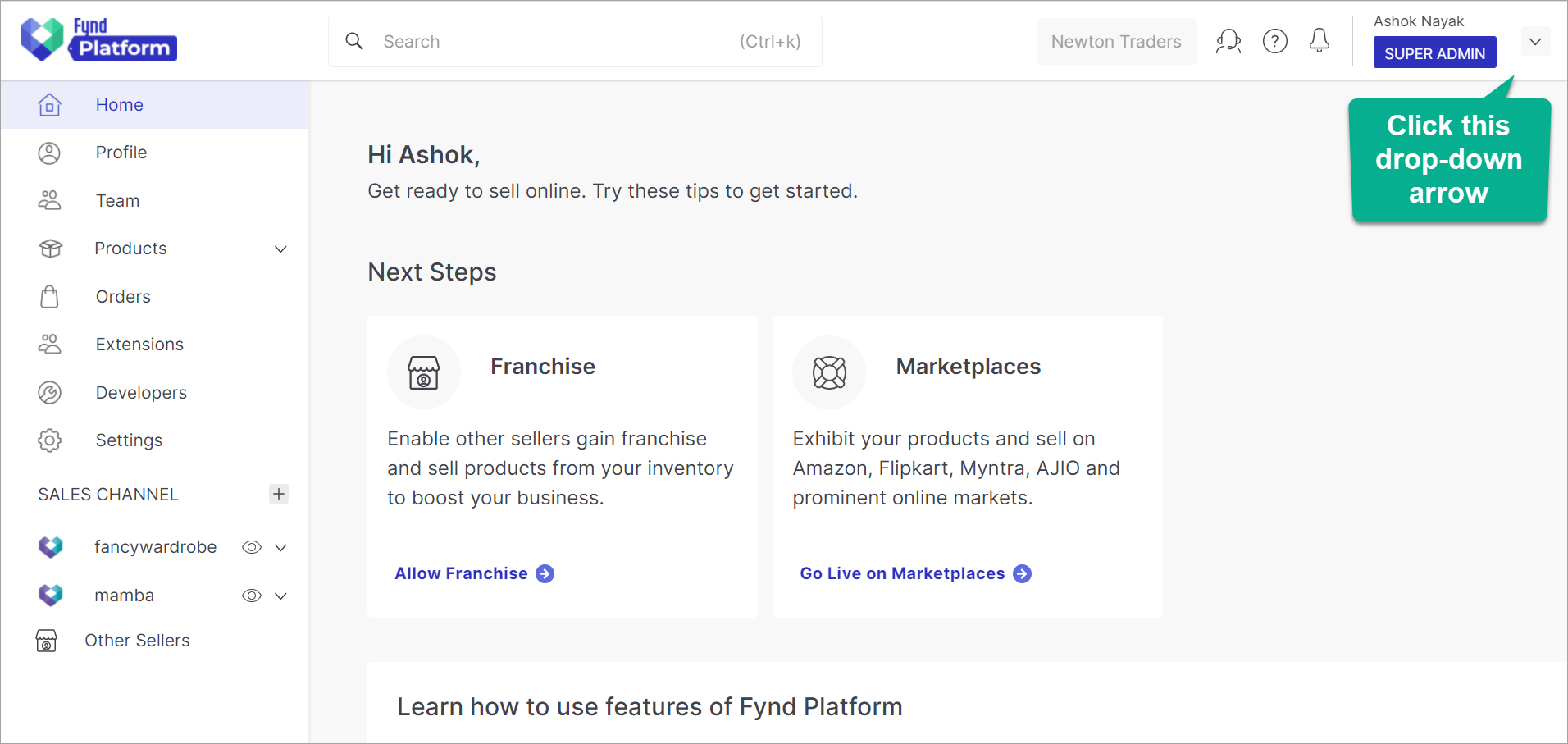Open the user account drop-down arrow
Screen dimensions: 1568x744
(x=1535, y=41)
